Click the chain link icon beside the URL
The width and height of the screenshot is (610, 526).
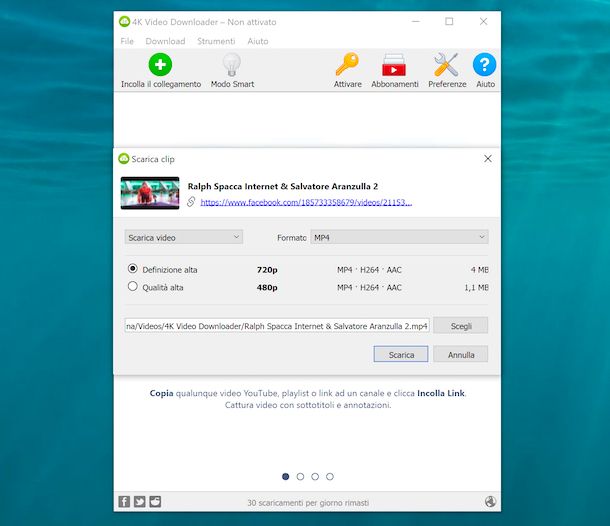click(x=191, y=202)
